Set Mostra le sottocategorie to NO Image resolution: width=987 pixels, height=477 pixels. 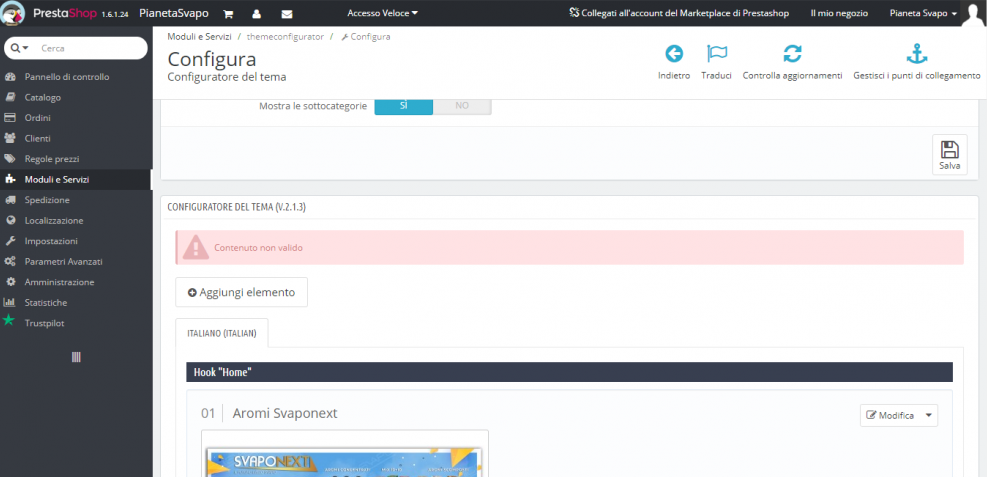point(462,106)
